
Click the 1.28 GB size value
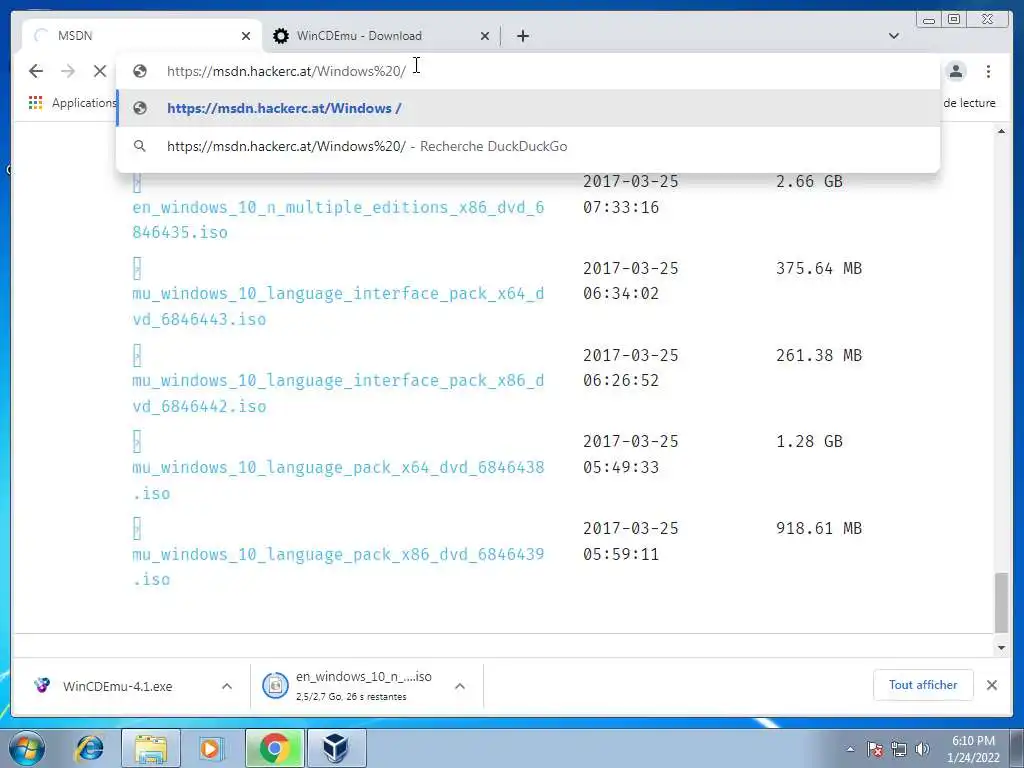coord(809,441)
